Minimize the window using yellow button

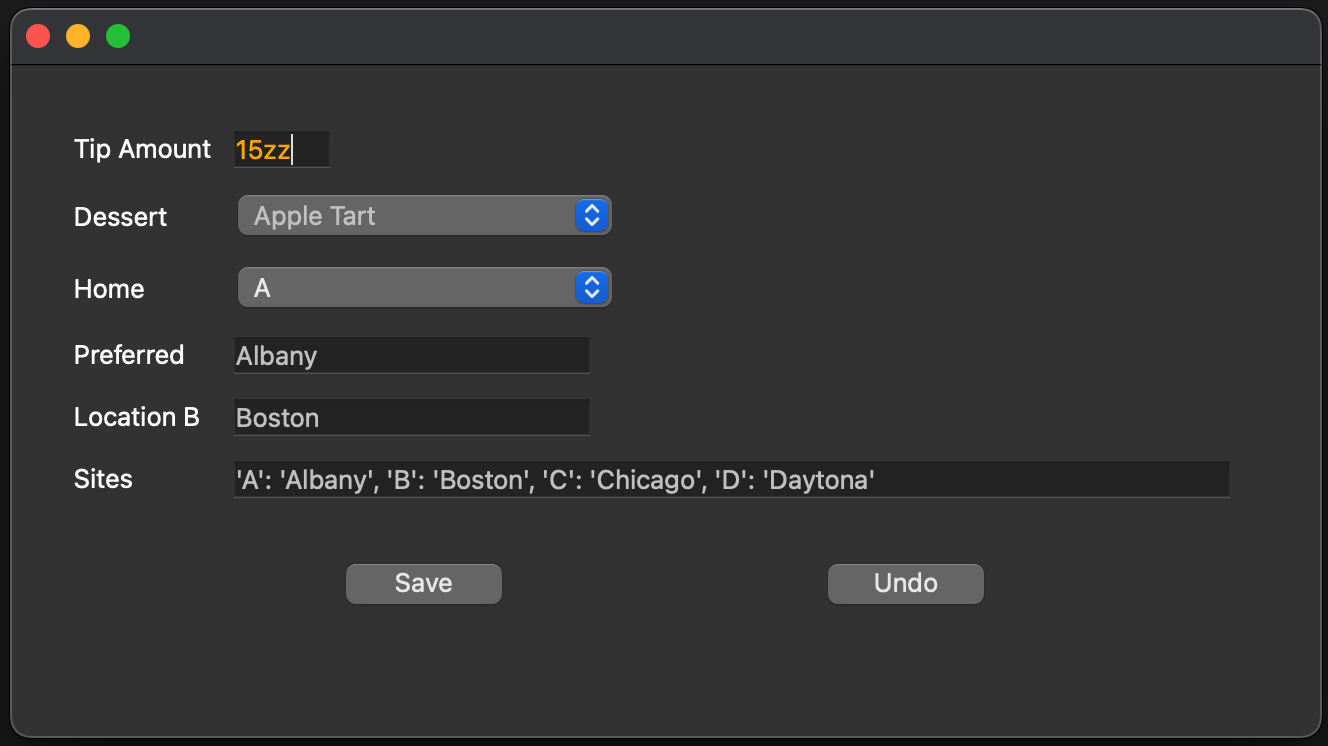[78, 37]
